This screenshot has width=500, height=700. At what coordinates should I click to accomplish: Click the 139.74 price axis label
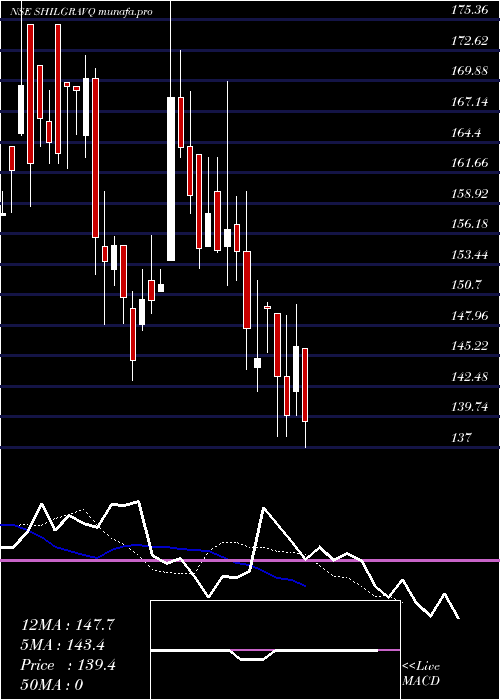469,407
